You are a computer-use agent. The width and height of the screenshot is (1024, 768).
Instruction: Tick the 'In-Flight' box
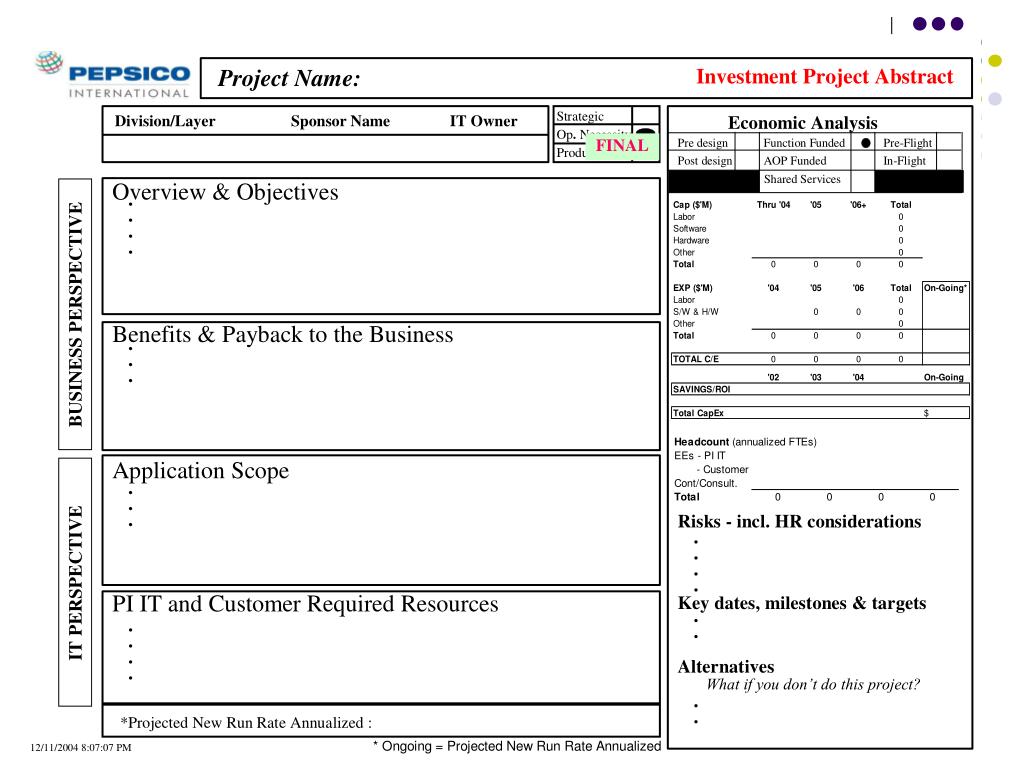[x=949, y=161]
